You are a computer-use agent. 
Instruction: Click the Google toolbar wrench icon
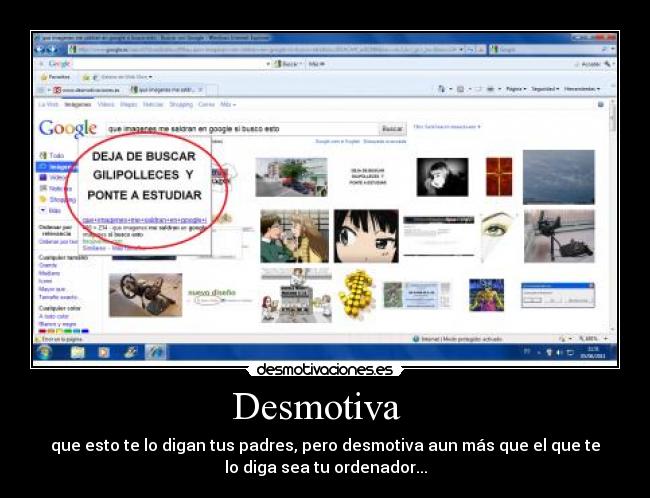[x=607, y=64]
